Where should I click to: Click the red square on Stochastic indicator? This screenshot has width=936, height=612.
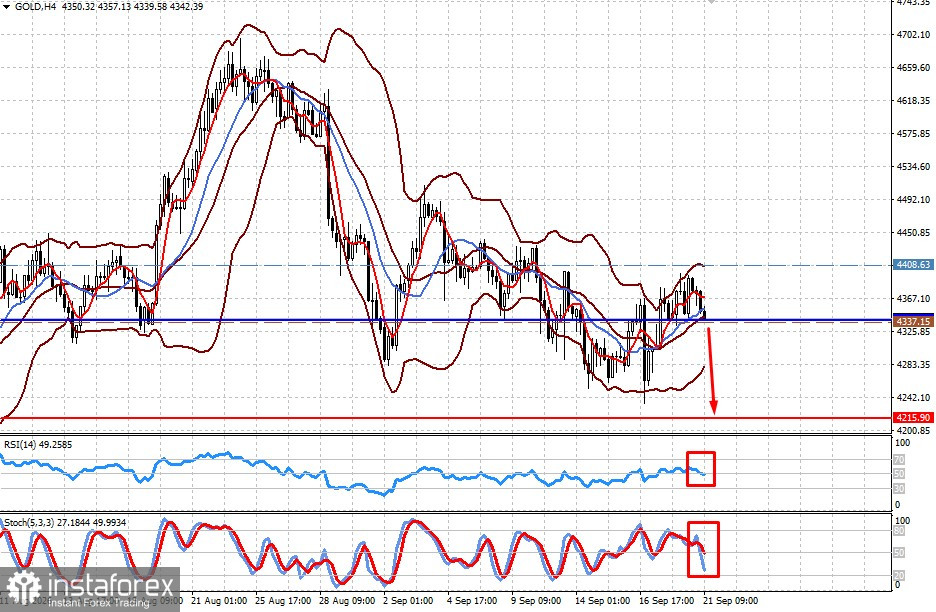(x=703, y=549)
